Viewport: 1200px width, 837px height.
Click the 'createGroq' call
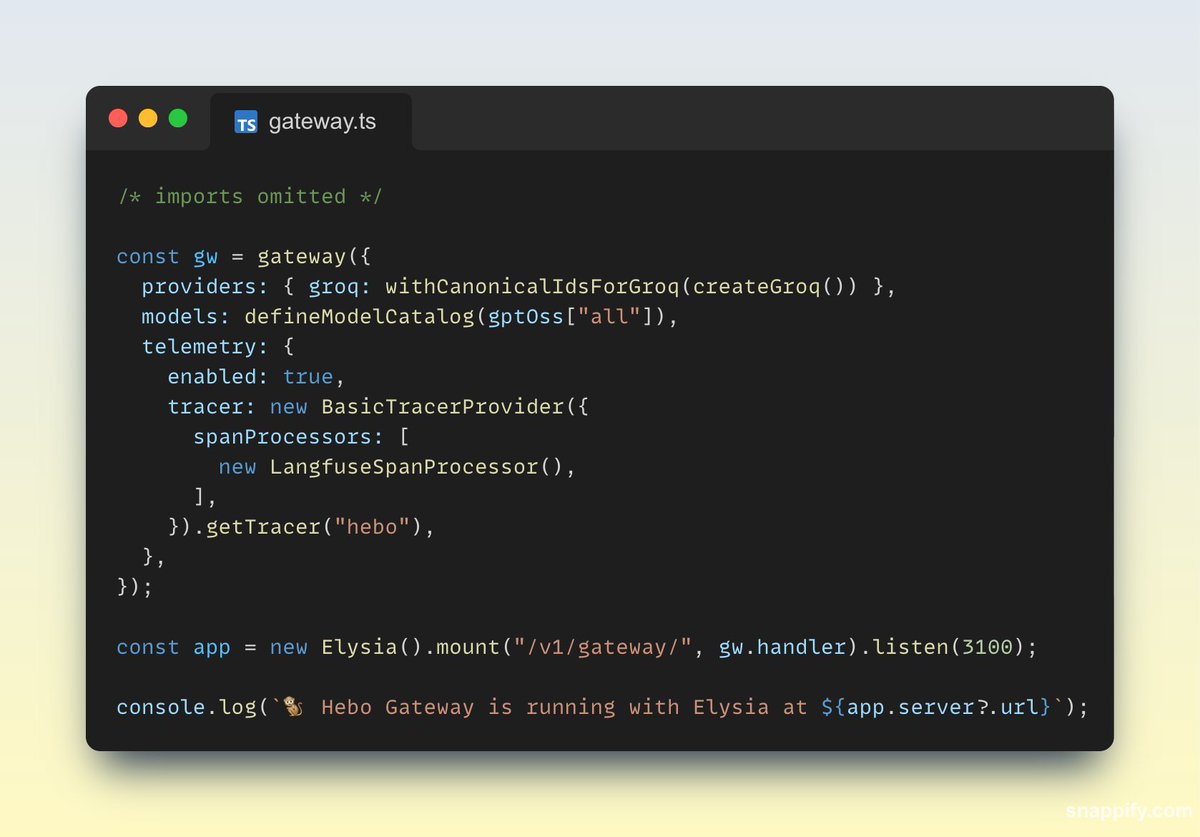click(757, 286)
